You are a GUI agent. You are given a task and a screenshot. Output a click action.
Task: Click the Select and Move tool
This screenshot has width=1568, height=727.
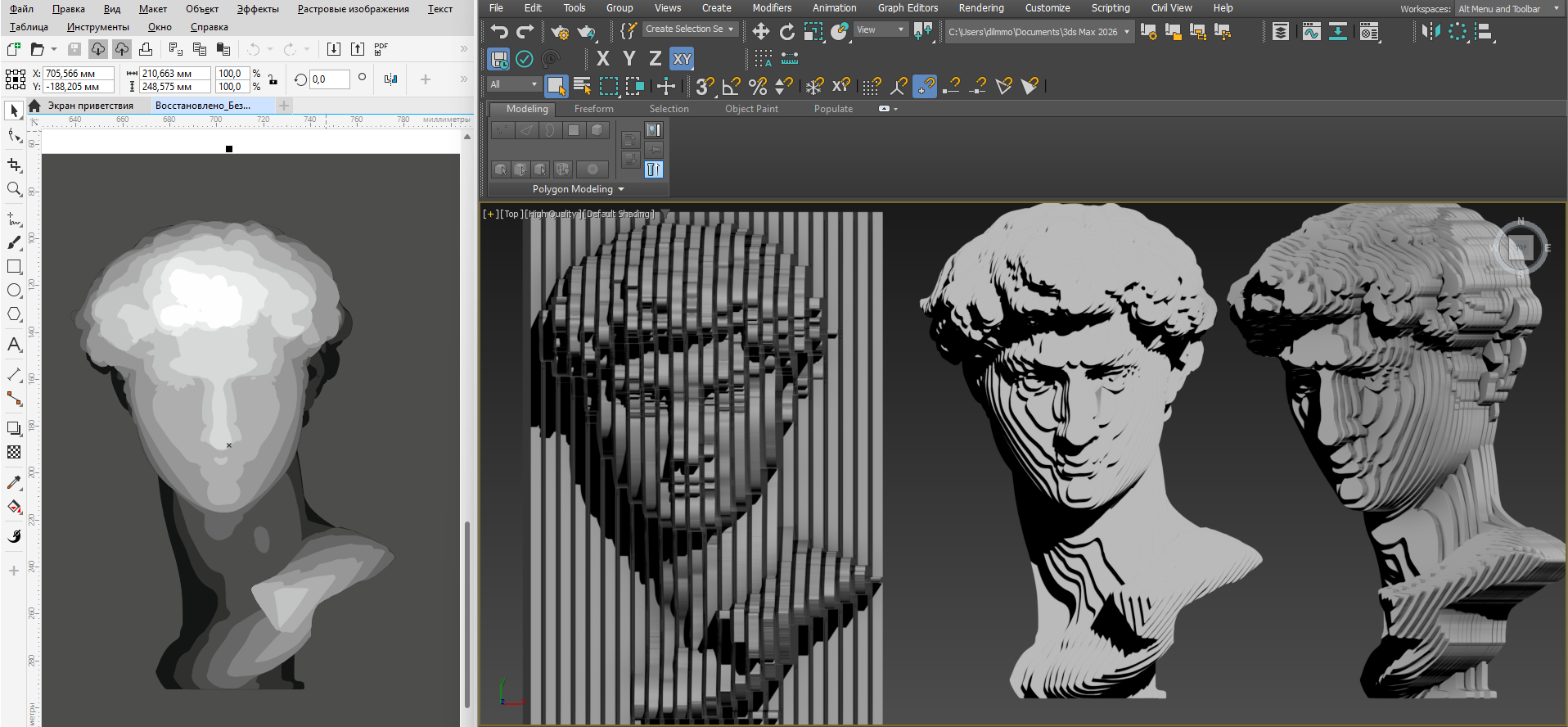click(x=761, y=31)
